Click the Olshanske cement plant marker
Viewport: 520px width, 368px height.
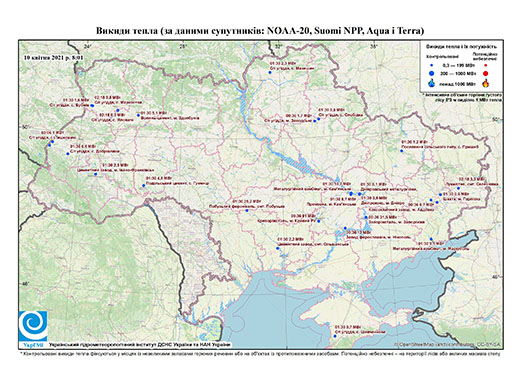click(x=277, y=248)
